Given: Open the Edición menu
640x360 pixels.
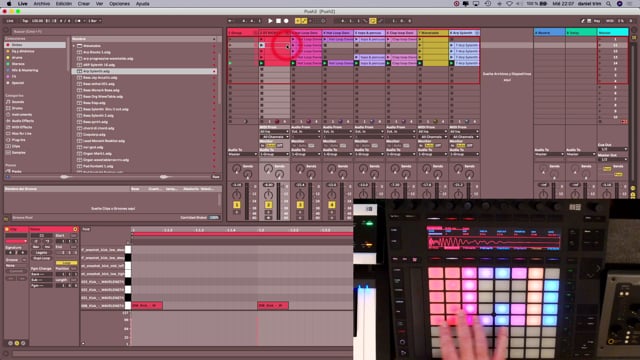Looking at the screenshot, I should click(x=64, y=4).
